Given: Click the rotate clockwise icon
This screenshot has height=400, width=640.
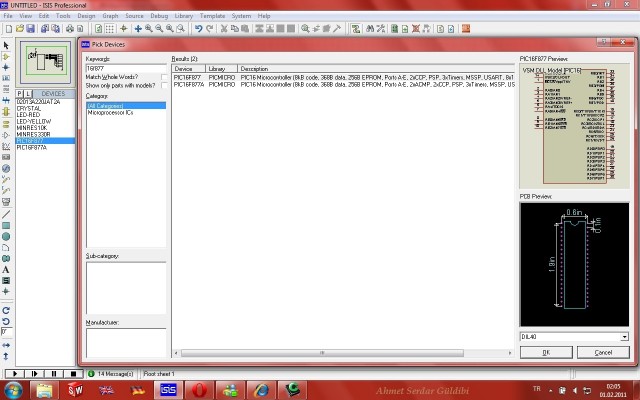Looking at the screenshot, I should 6,311.
